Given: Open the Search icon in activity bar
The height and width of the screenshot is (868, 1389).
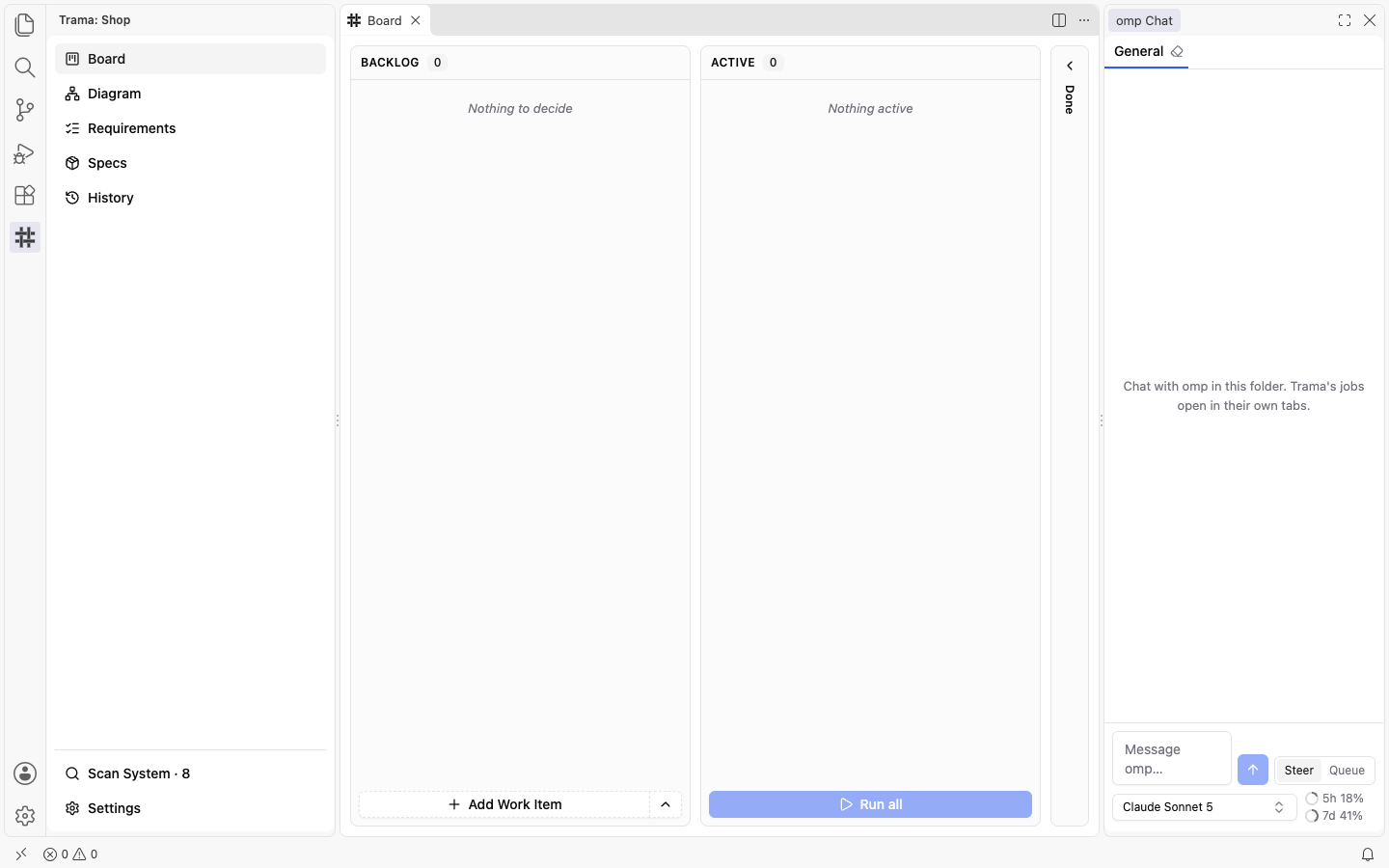Looking at the screenshot, I should tap(25, 68).
